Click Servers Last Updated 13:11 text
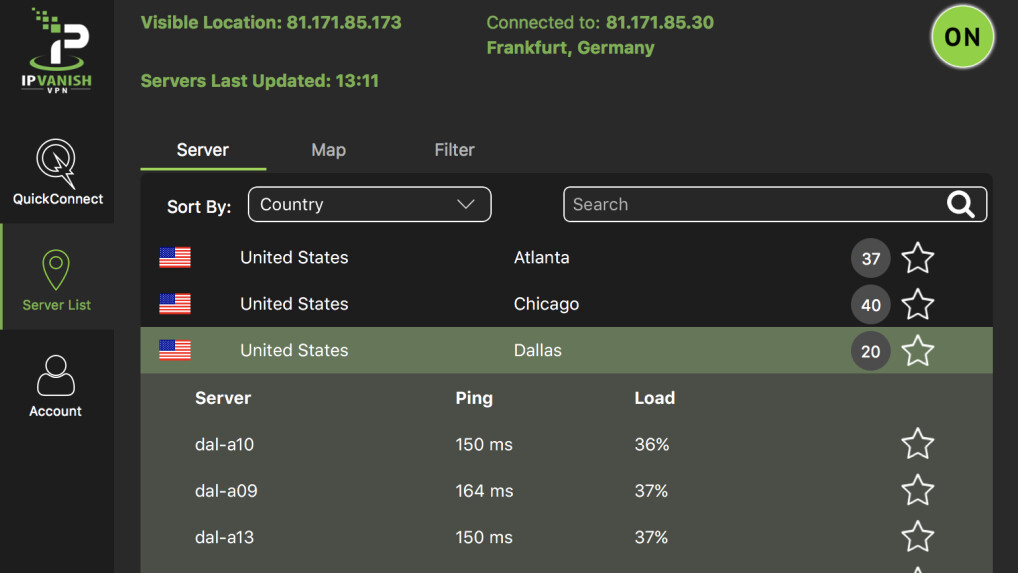Screen dimensions: 1018x573 coord(260,81)
